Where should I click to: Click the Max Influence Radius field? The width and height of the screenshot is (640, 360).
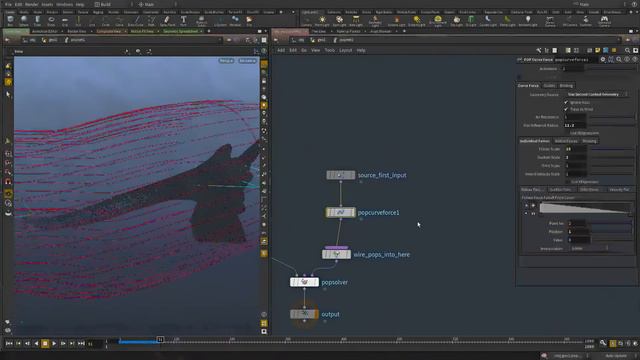click(x=575, y=125)
